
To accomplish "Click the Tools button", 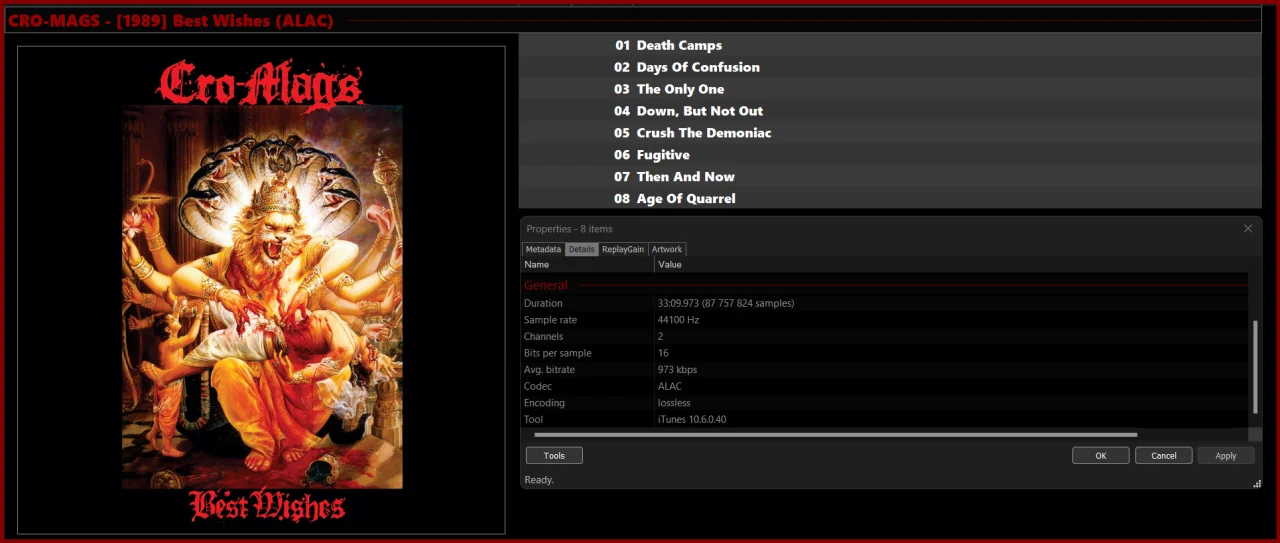I will pyautogui.click(x=554, y=455).
